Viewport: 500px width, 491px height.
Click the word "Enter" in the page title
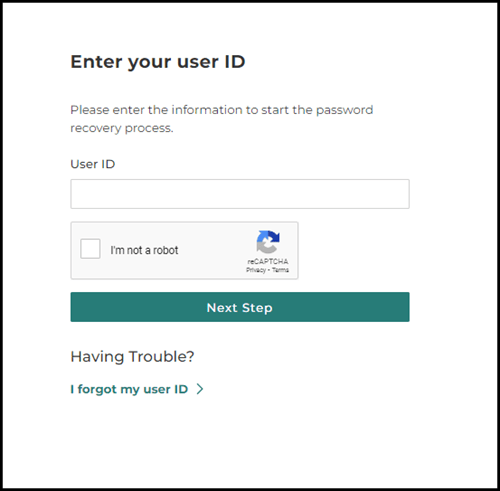[97, 62]
